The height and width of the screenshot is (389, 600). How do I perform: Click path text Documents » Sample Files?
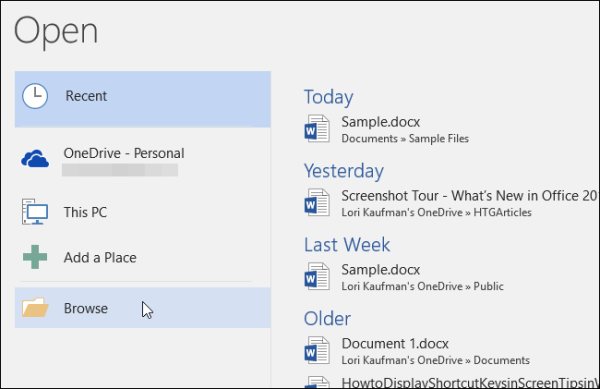(405, 138)
